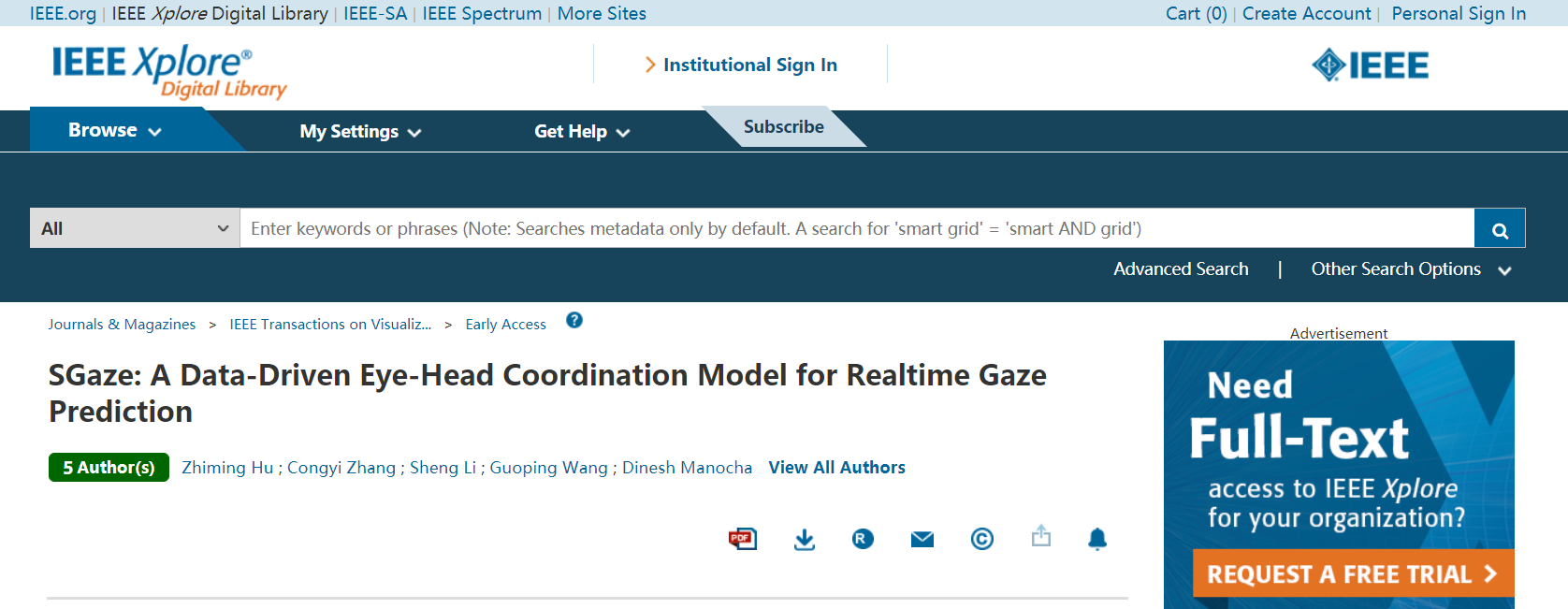The height and width of the screenshot is (609, 1568).
Task: Click the PDF download icon
Action: point(742,539)
